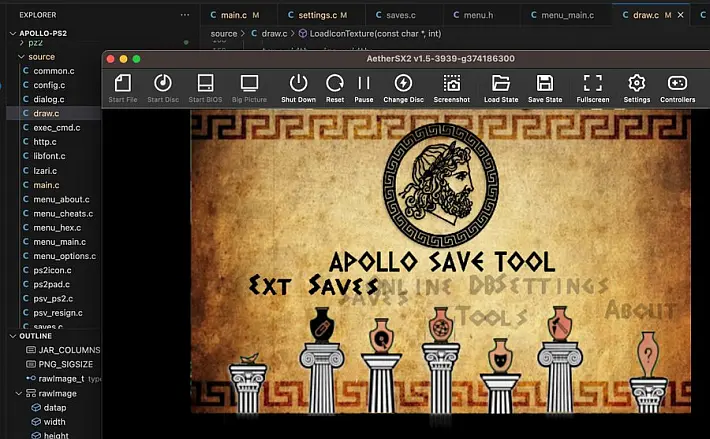Switch AetherSX2 to Fullscreen
The image size is (710, 439).
pyautogui.click(x=593, y=88)
